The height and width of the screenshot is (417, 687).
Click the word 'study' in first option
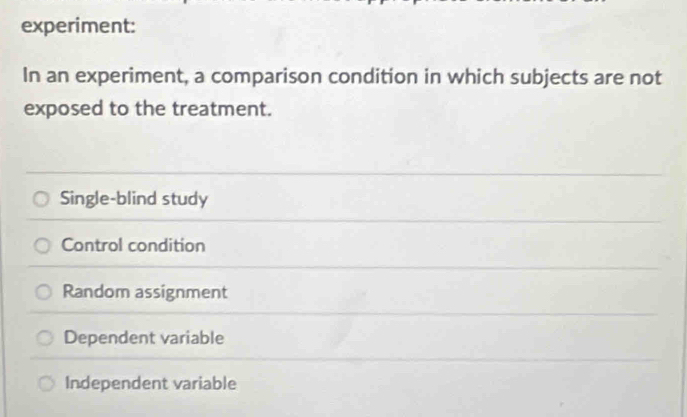(x=185, y=199)
